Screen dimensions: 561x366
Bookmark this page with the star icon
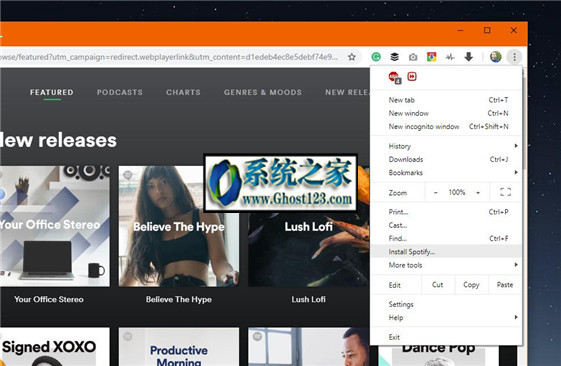pos(352,57)
